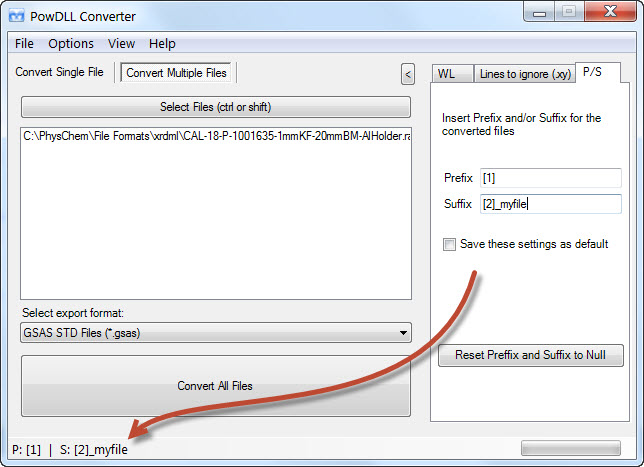Click the Convert All Files button
This screenshot has width=644, height=467.
[x=216, y=386]
